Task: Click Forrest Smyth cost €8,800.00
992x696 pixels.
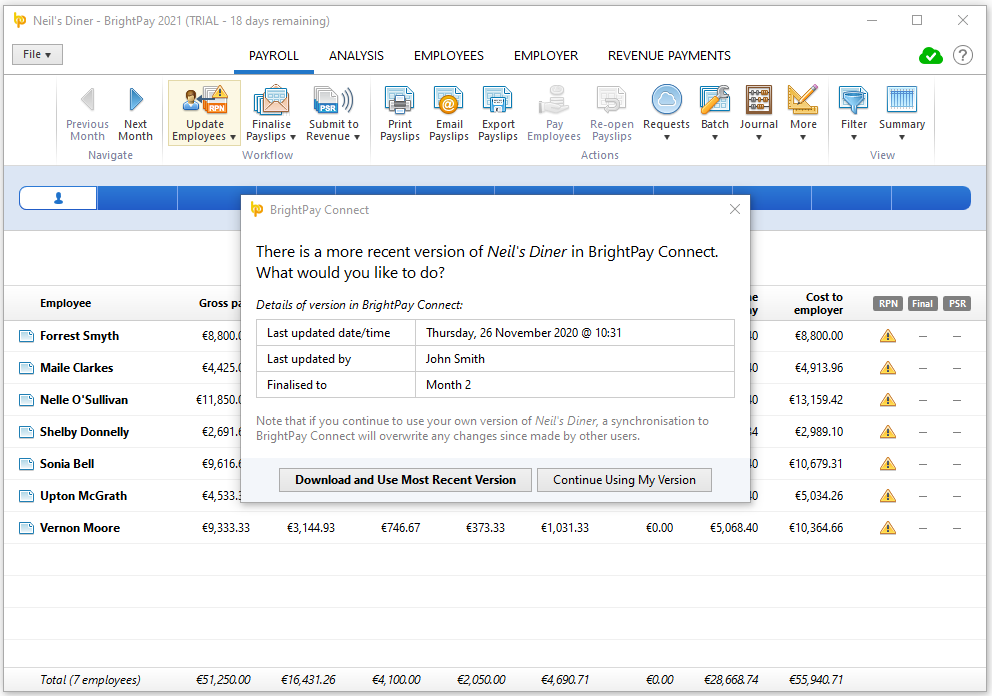Action: pyautogui.click(x=819, y=336)
